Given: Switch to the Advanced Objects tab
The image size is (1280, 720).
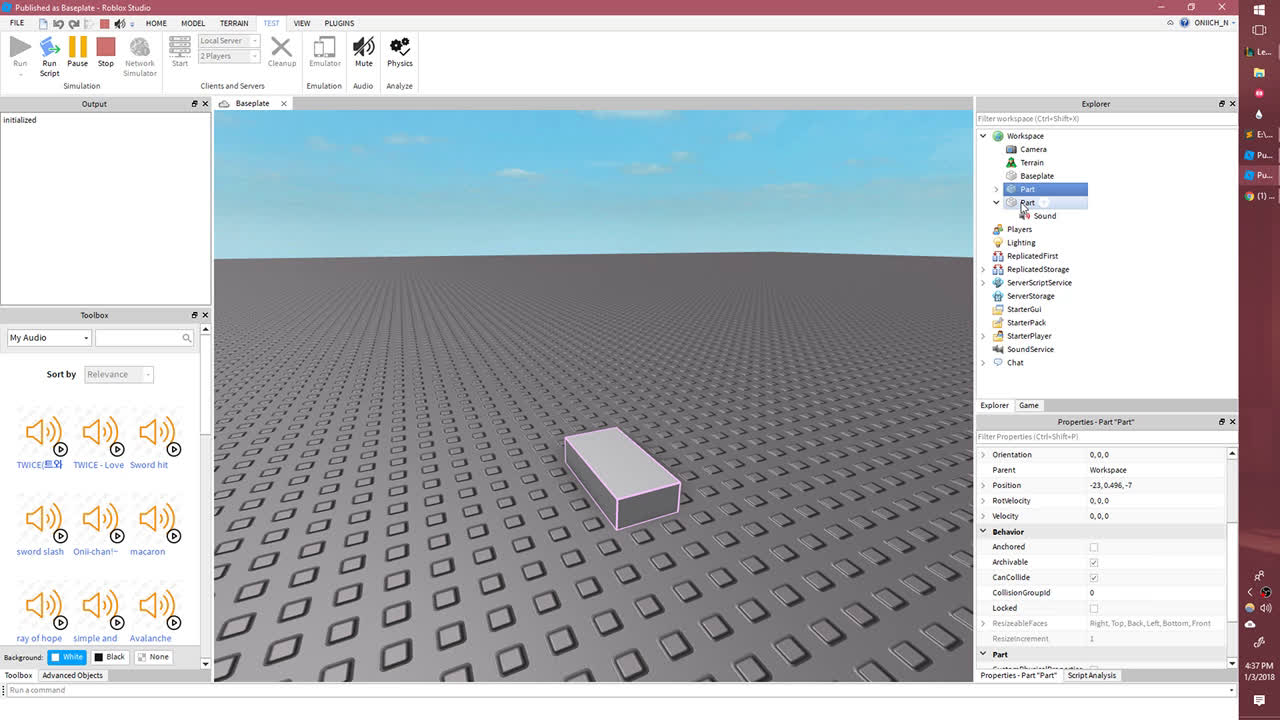Looking at the screenshot, I should tap(72, 675).
